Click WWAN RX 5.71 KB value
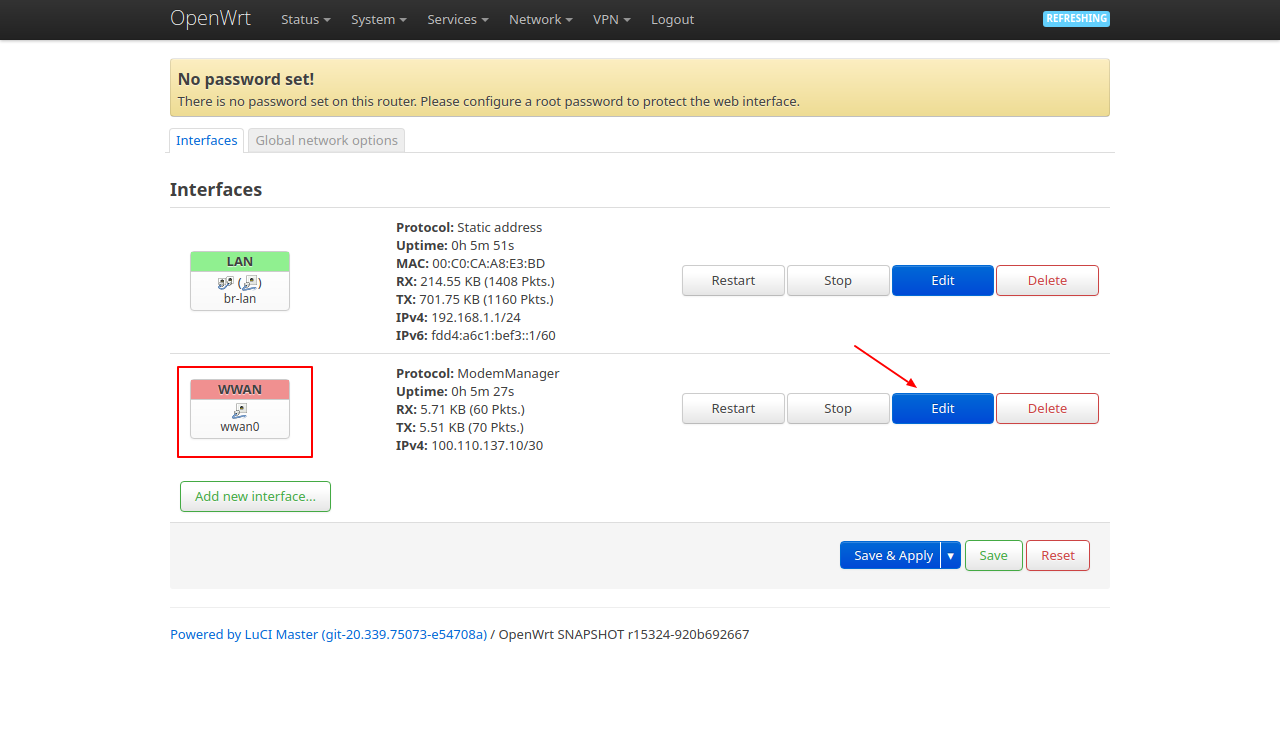This screenshot has height=747, width=1280. pos(472,410)
